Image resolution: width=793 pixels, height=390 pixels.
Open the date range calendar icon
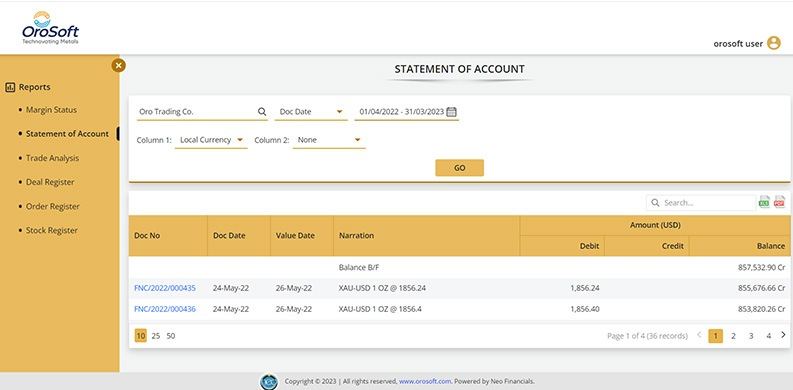pyautogui.click(x=452, y=112)
